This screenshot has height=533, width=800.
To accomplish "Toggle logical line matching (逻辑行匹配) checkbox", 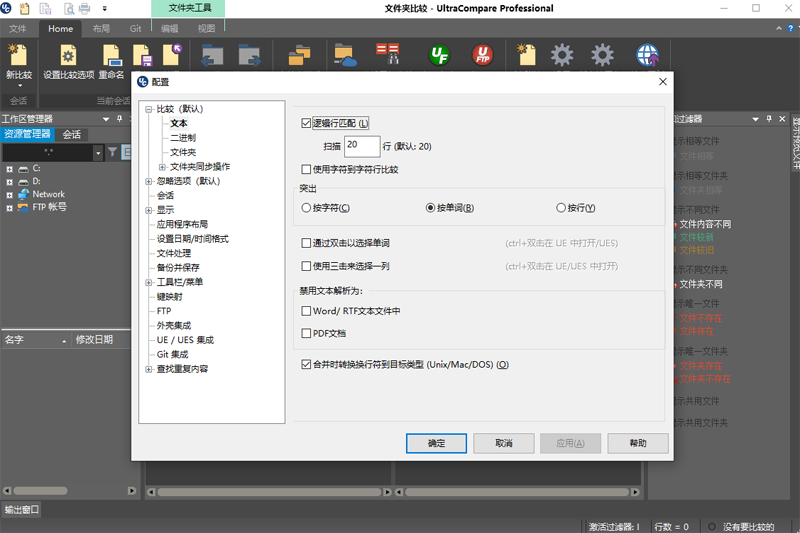I will (x=306, y=123).
